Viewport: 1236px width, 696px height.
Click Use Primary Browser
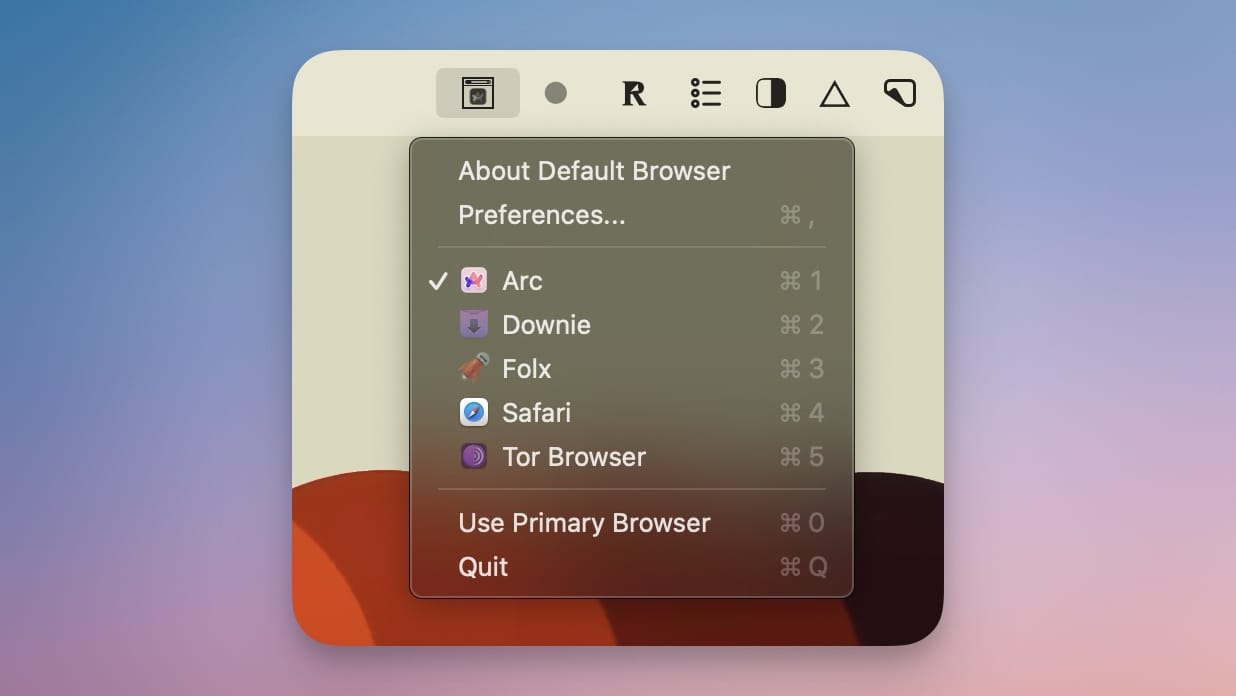584,522
